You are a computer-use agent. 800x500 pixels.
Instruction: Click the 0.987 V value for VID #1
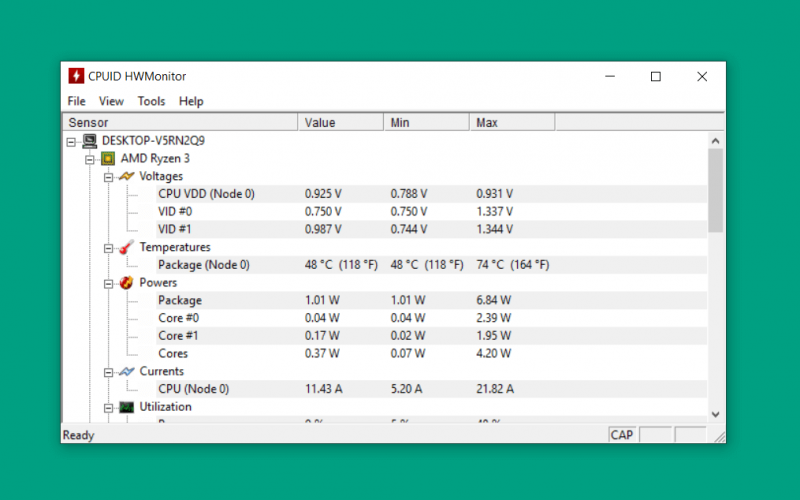click(x=323, y=229)
